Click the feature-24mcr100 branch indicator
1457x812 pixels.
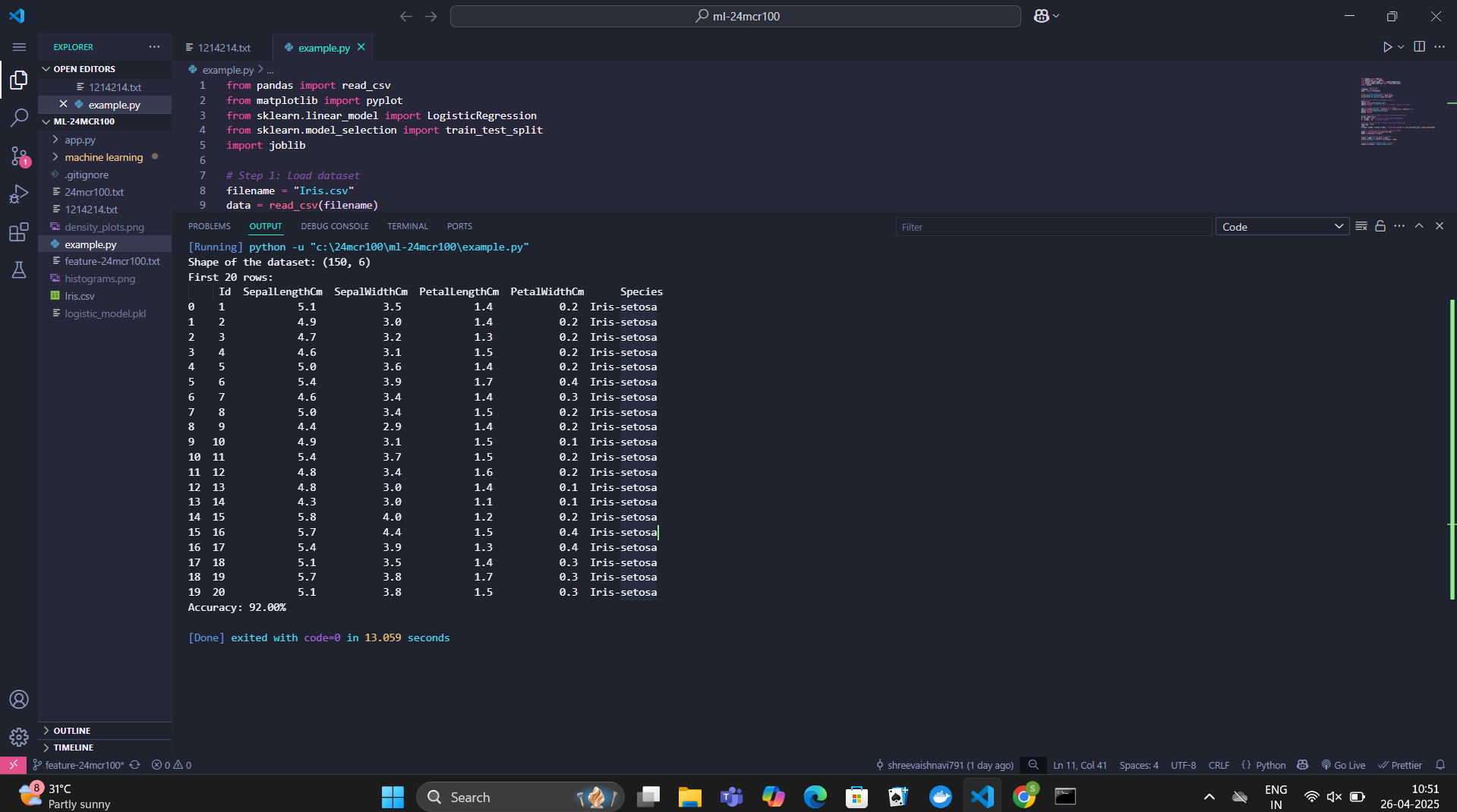[78, 765]
